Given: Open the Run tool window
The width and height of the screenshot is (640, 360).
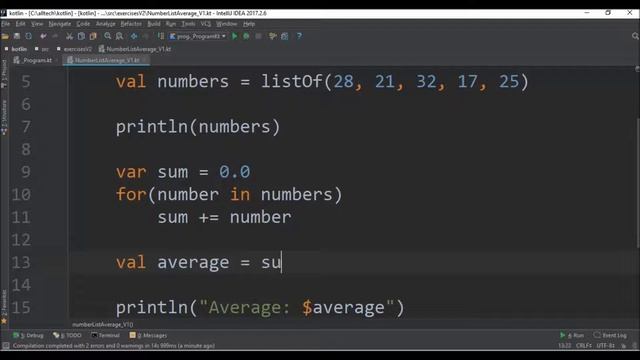Looking at the screenshot, I should tap(572, 336).
